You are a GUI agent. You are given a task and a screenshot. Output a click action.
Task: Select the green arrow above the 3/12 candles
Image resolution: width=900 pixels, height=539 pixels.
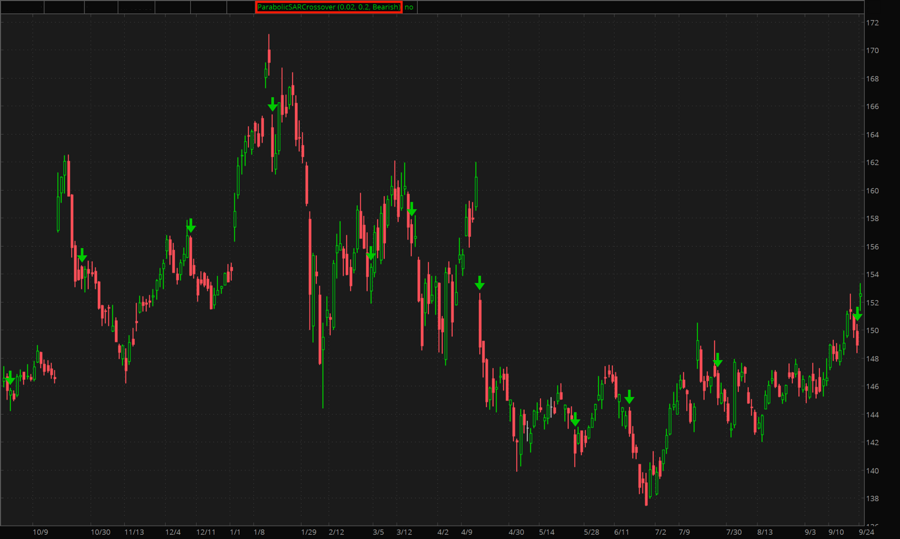tap(411, 210)
